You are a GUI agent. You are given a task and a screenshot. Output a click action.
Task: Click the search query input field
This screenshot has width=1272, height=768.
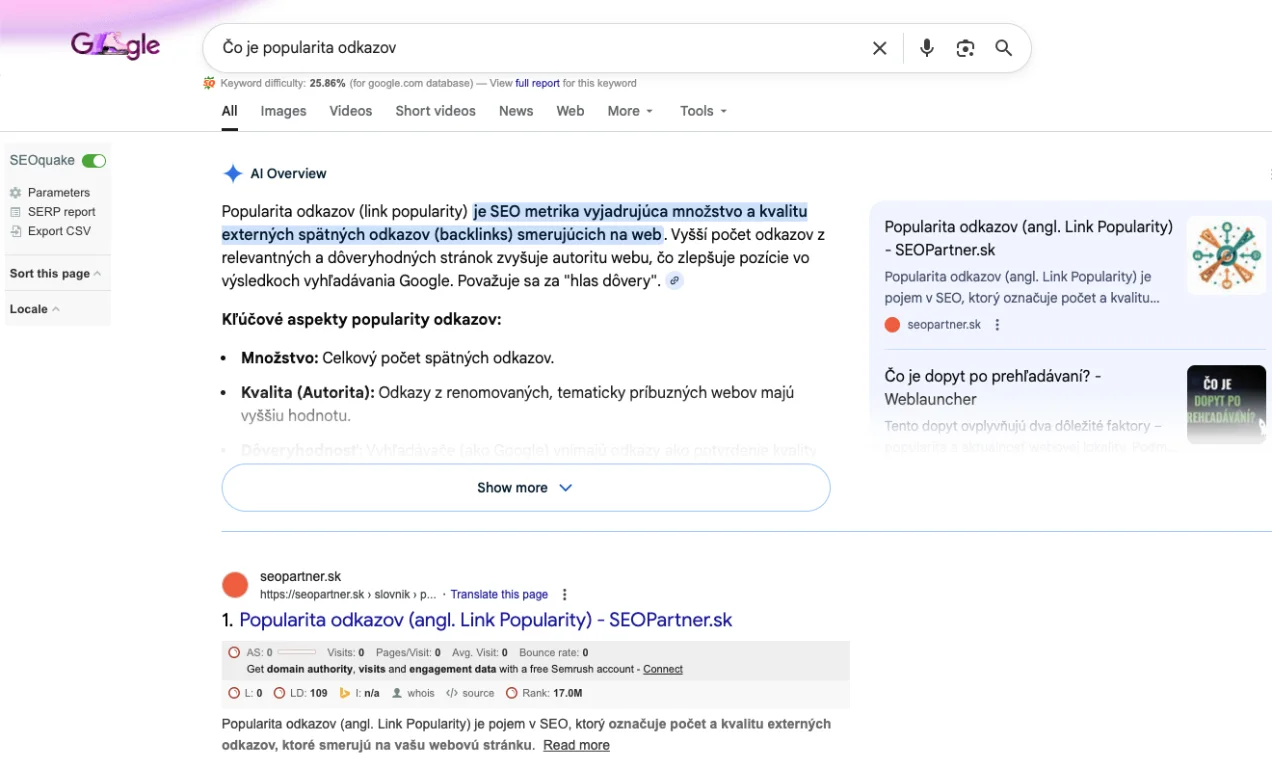point(530,48)
